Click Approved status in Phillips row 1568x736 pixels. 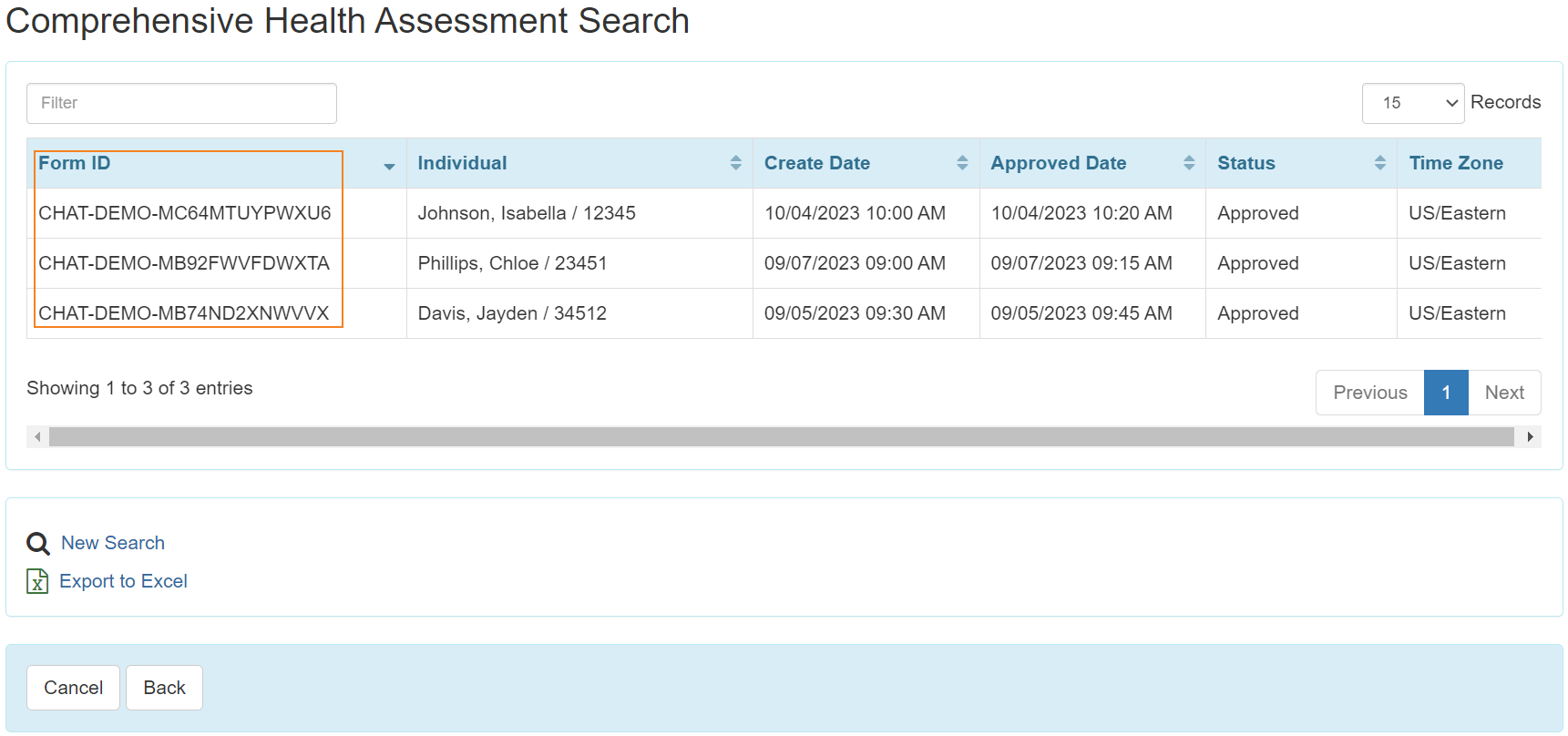pos(1258,263)
